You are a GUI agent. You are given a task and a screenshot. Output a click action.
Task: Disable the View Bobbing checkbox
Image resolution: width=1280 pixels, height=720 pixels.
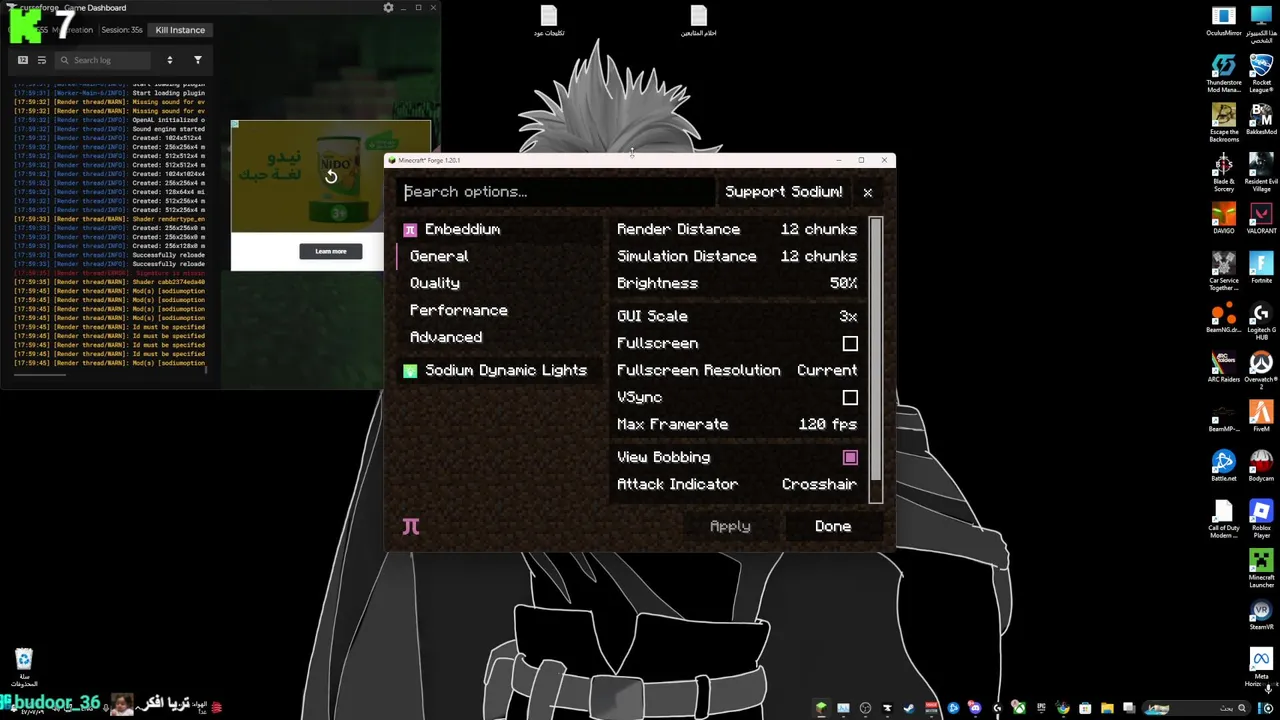pyautogui.click(x=850, y=457)
